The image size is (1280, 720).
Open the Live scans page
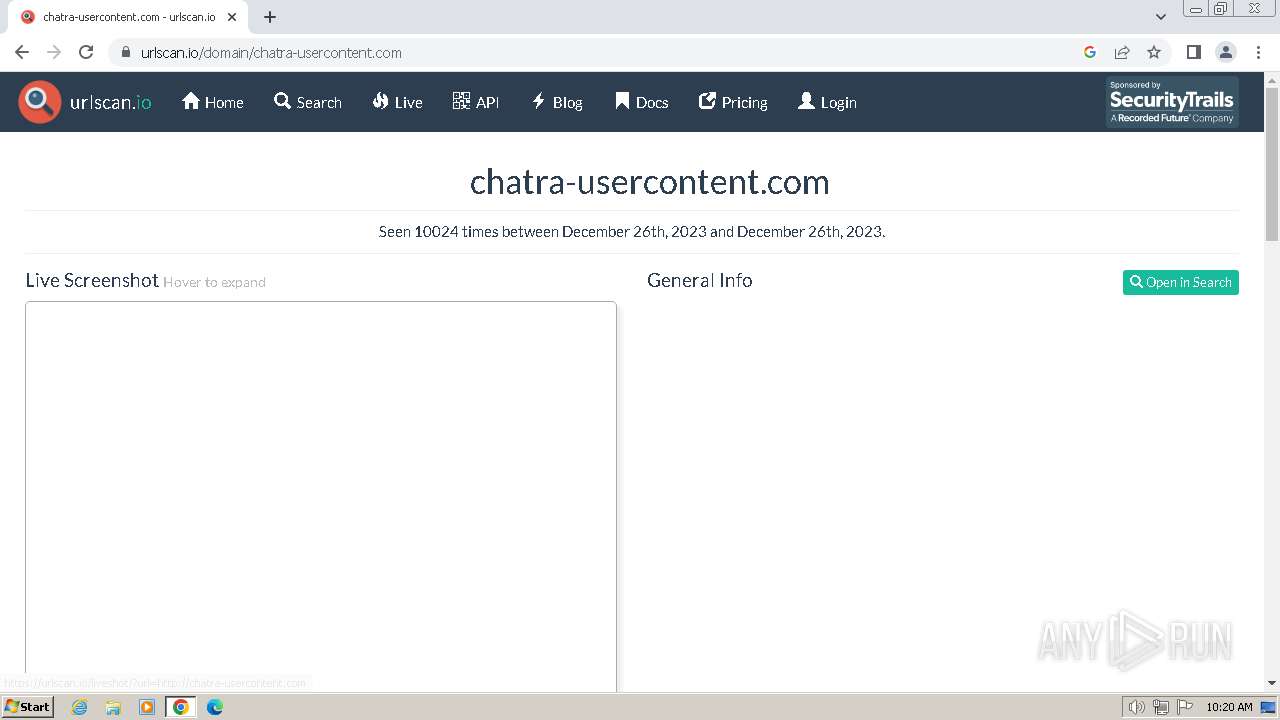[397, 102]
